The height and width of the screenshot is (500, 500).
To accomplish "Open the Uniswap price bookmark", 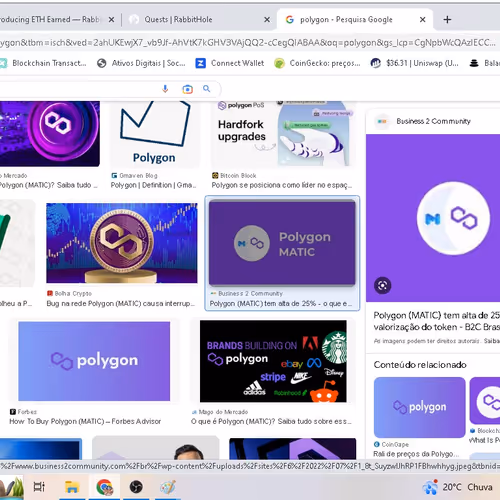I will [x=415, y=63].
